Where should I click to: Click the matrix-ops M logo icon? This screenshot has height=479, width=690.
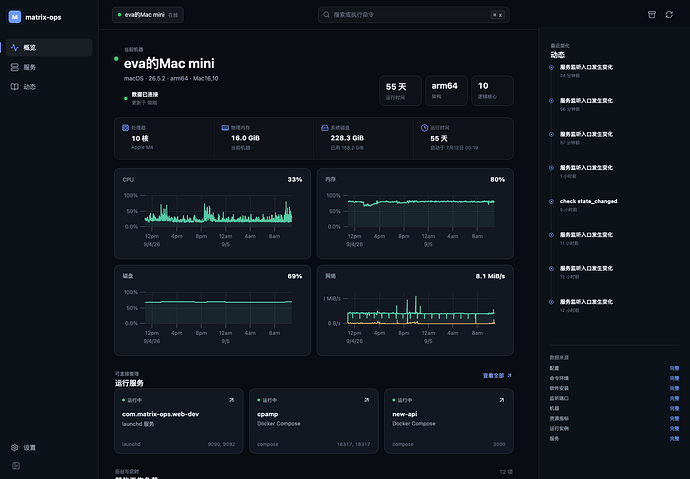15,17
